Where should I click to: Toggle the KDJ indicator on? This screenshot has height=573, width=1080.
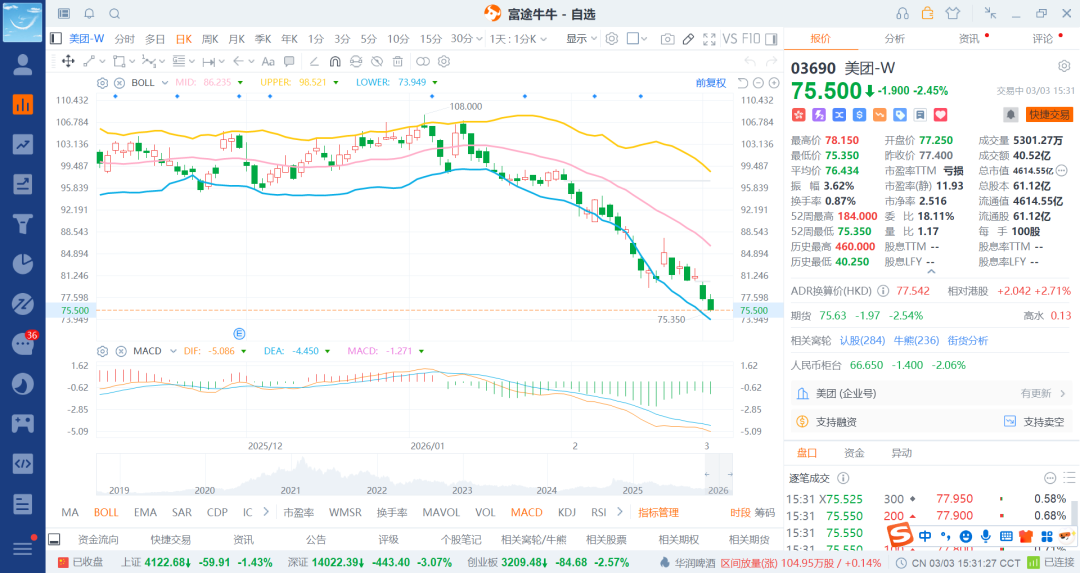click(x=567, y=512)
